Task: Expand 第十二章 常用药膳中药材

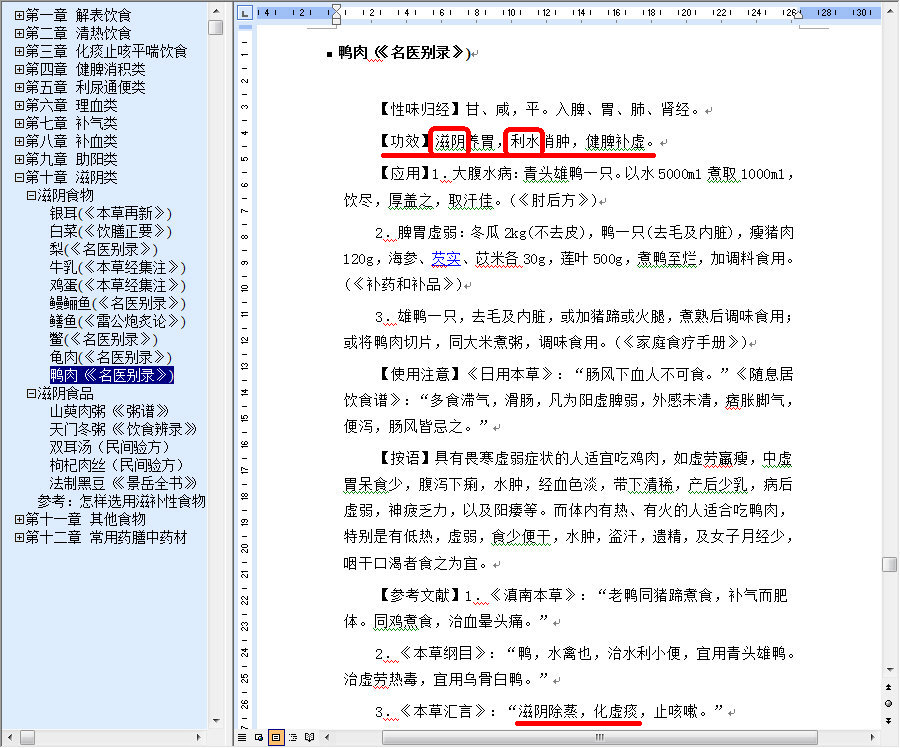Action: [x=19, y=537]
